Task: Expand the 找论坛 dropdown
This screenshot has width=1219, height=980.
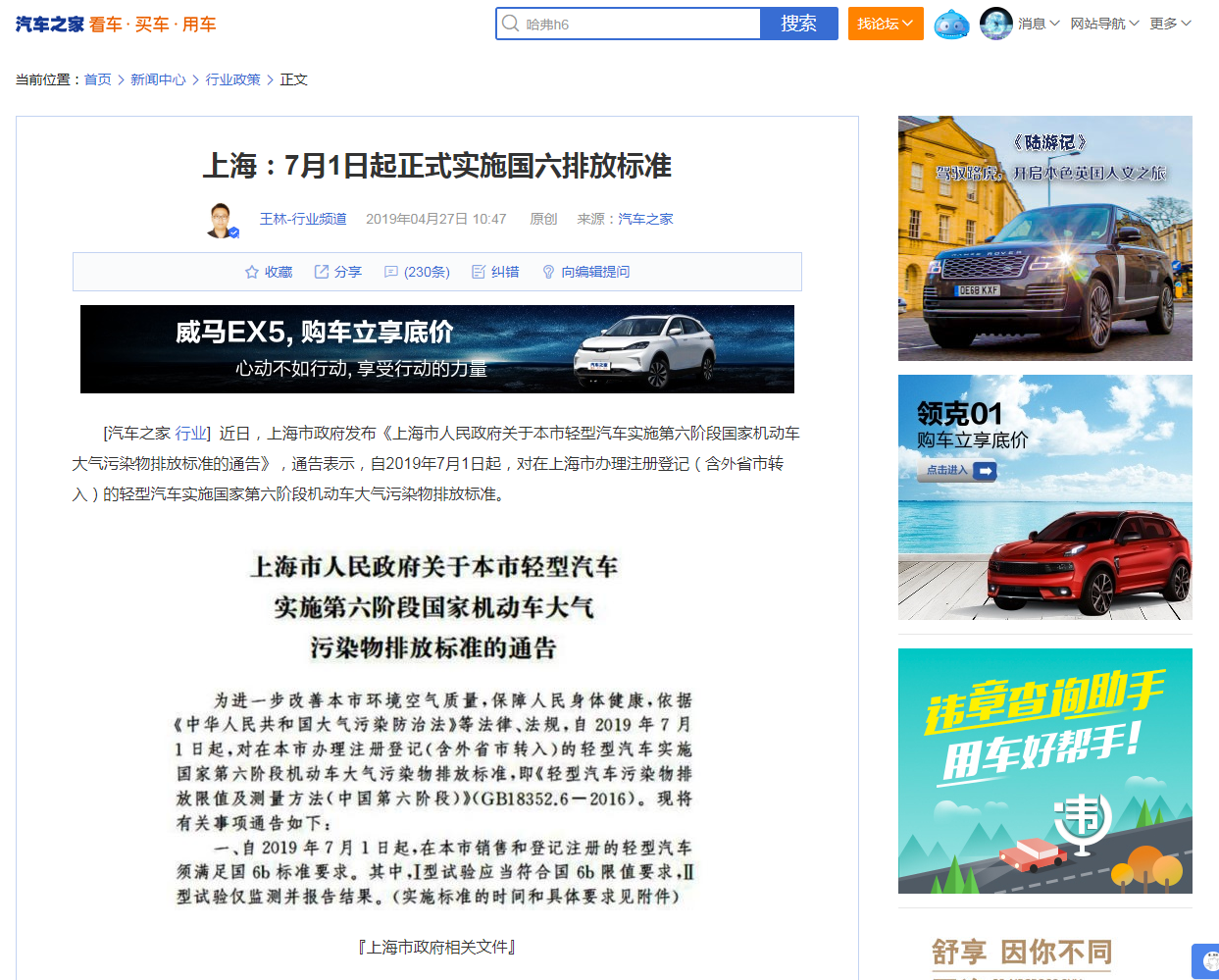Action: [x=886, y=24]
